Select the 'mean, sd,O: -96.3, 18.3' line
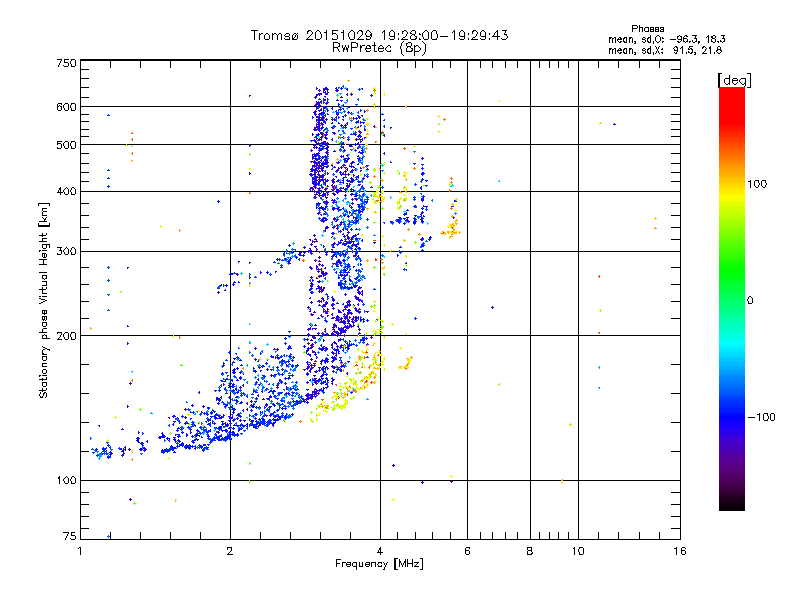This screenshot has width=800, height=600. (666, 39)
